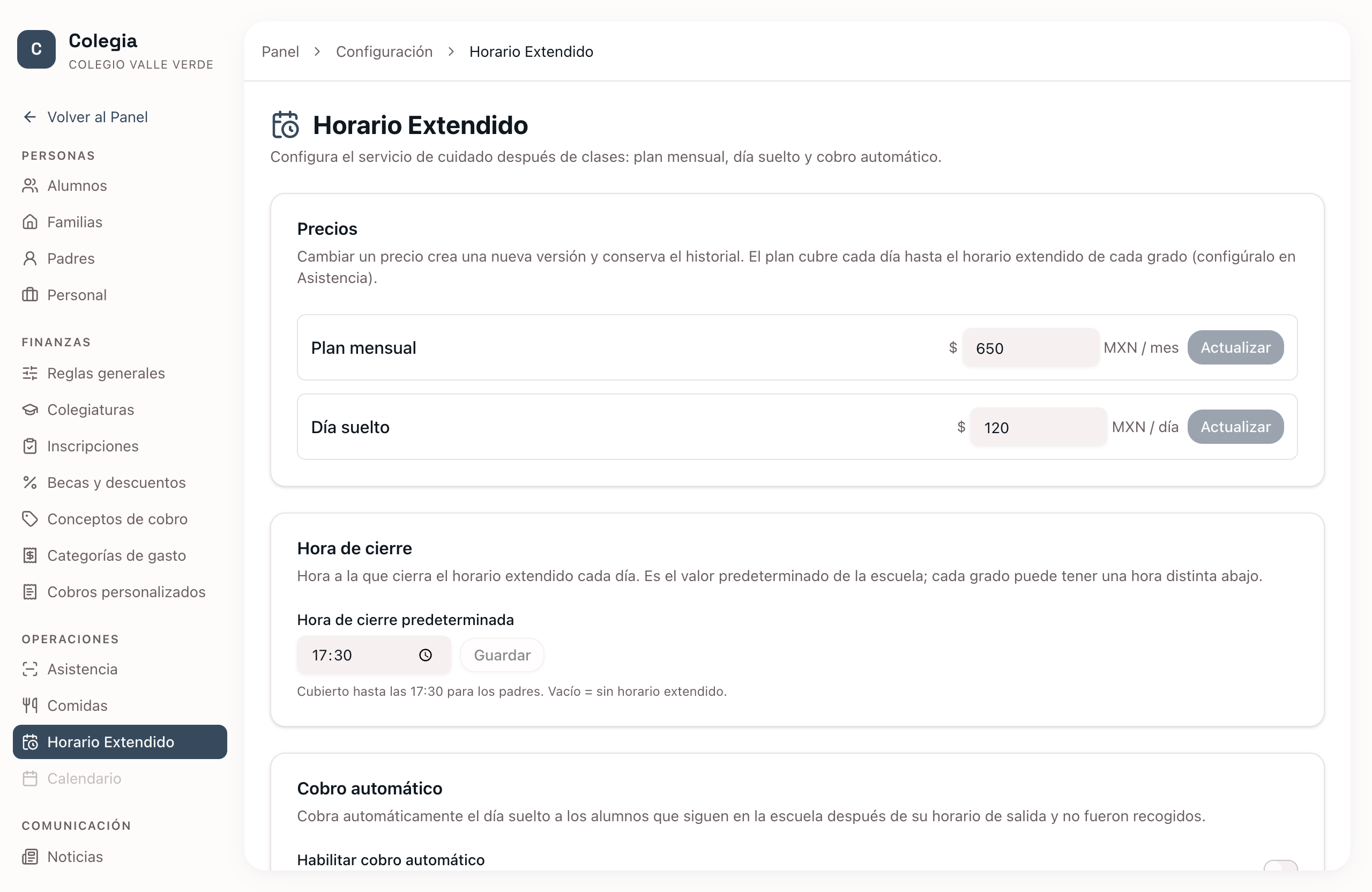This screenshot has width=1372, height=892.
Task: Click the Colegia logo badge
Action: [36, 50]
